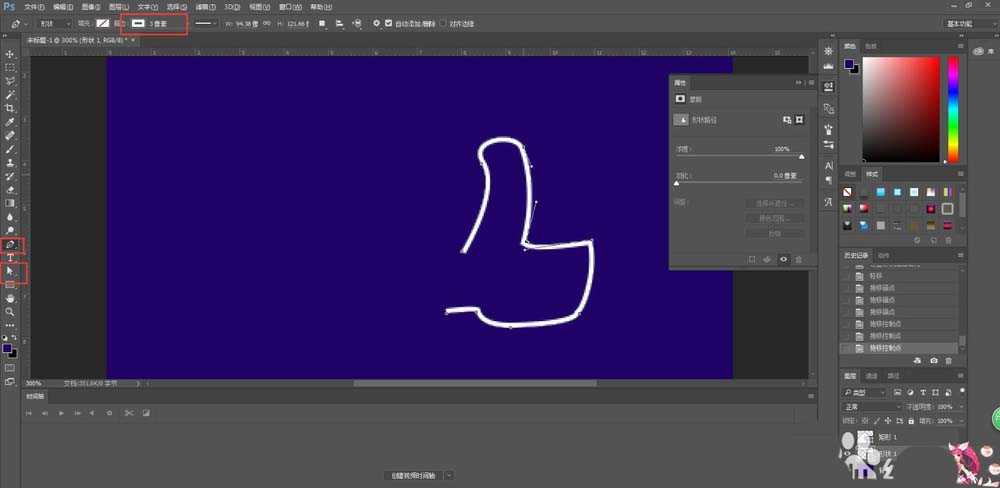Open the shape mode dropdown in options bar
Screen dimensions: 1000x488
pos(54,22)
